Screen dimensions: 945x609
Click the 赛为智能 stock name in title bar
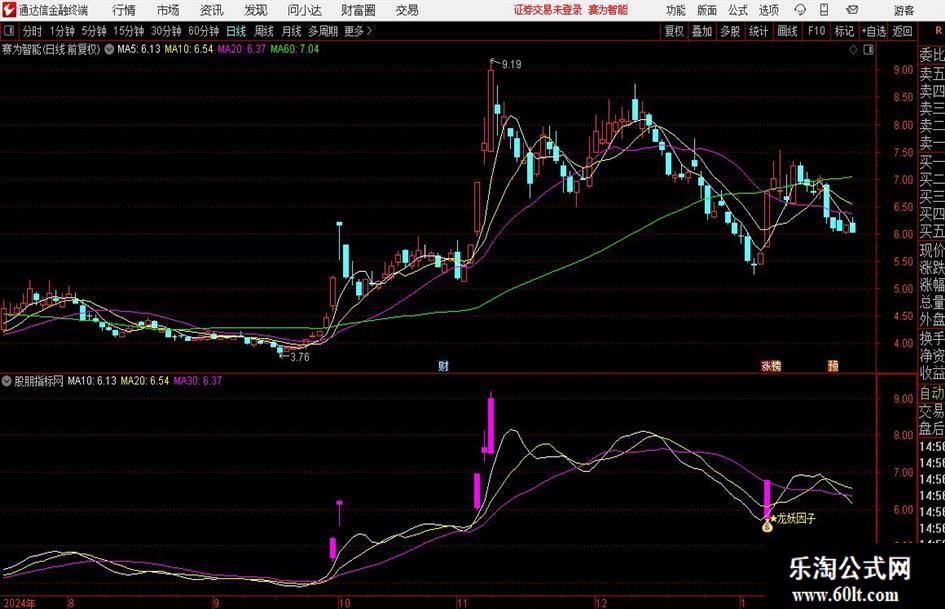coord(608,10)
